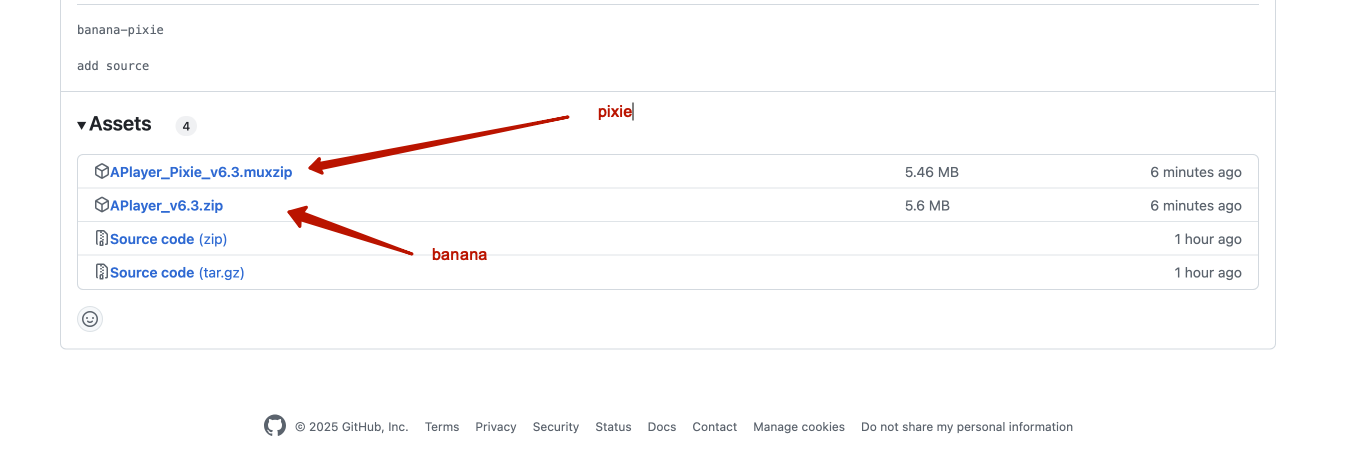Collapse the Assets disclosure triangle
The height and width of the screenshot is (450, 1363).
pos(82,125)
